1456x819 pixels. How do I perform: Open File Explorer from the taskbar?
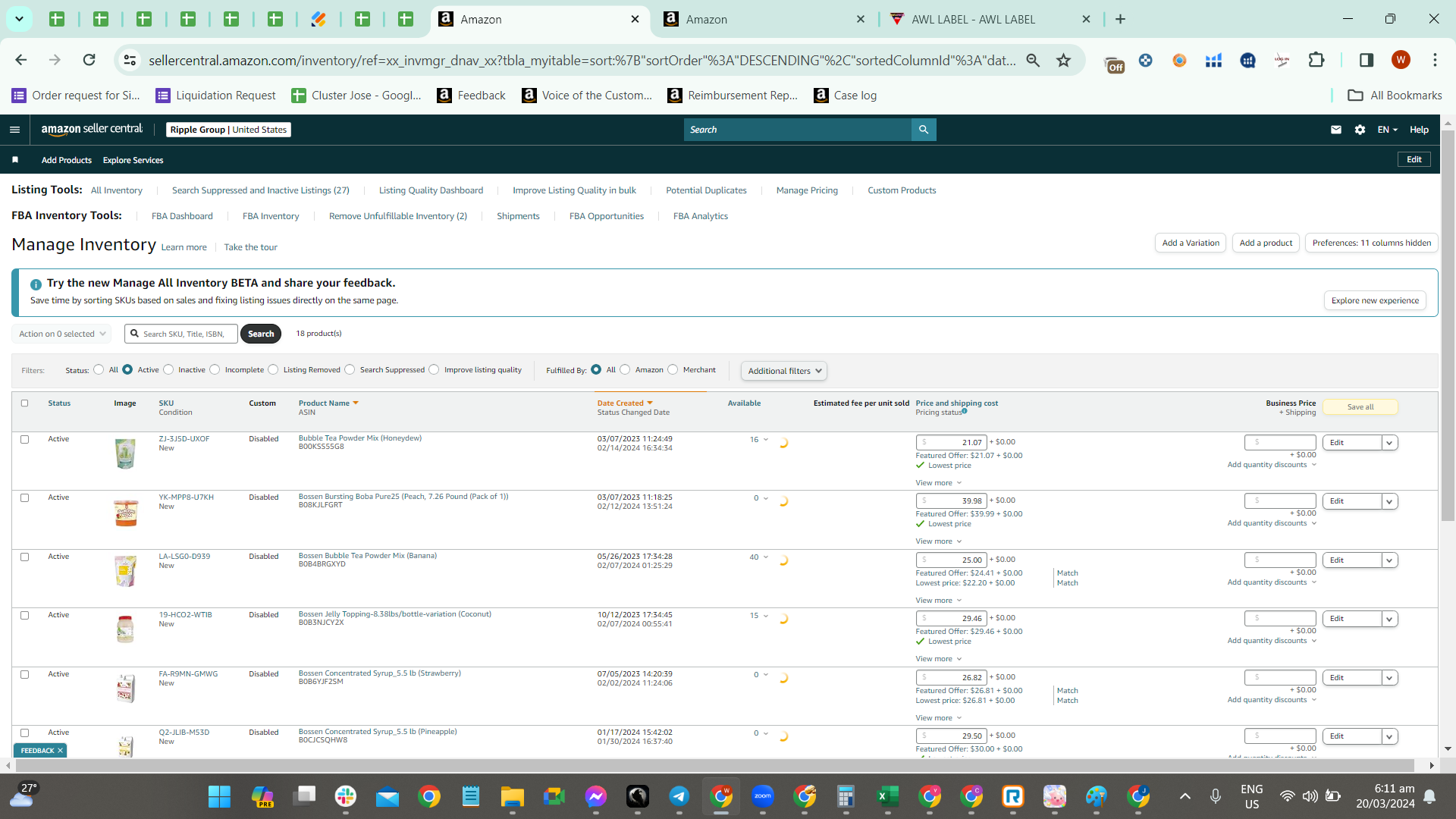[512, 796]
